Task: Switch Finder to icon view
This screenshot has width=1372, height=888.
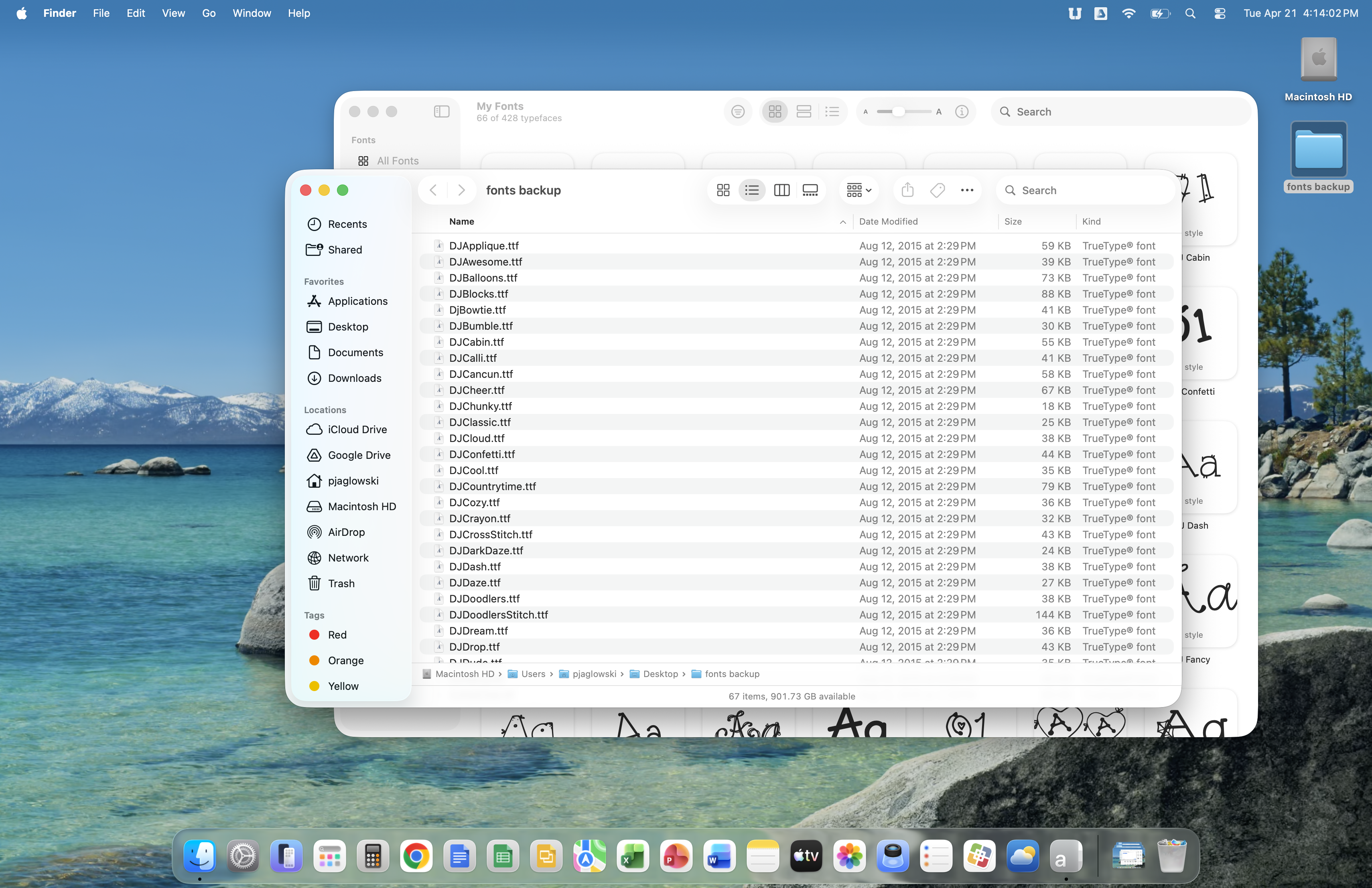Action: (x=723, y=190)
